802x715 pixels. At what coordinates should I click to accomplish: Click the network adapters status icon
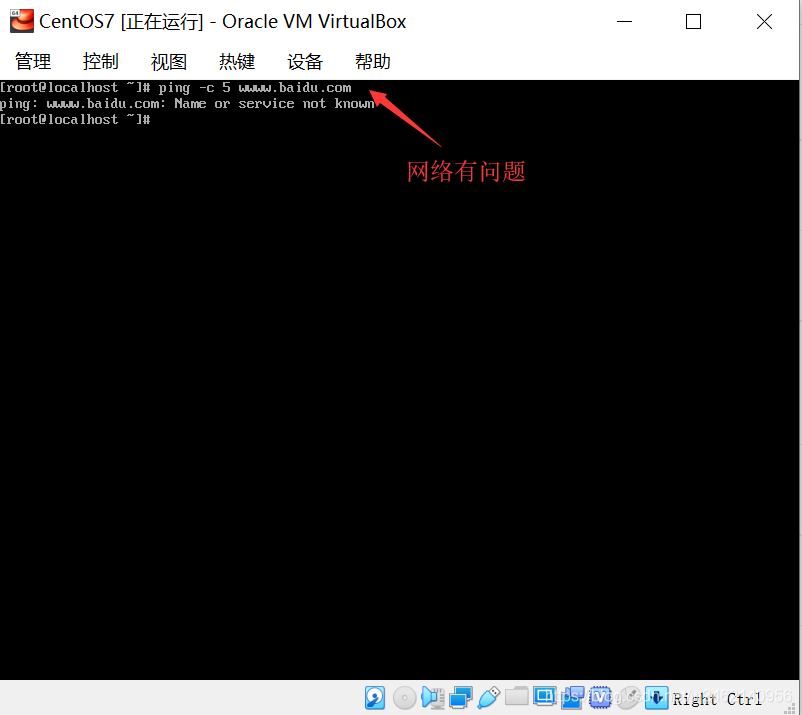(460, 698)
